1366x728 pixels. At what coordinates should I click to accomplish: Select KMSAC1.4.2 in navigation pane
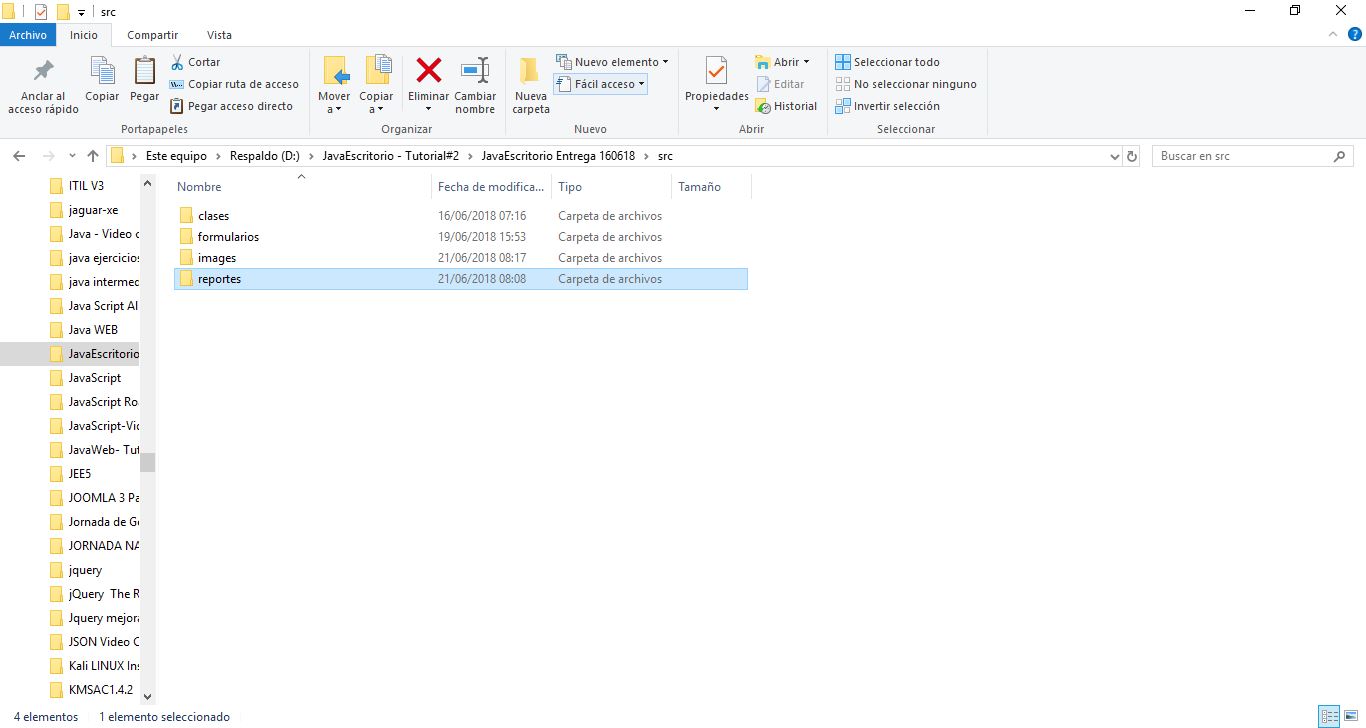pos(100,690)
